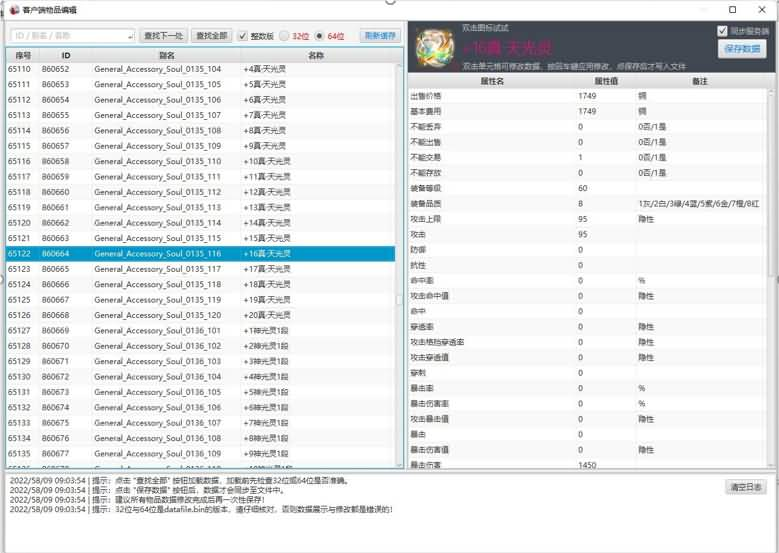Click the item icon image in header
The image size is (779, 553).
pos(434,48)
